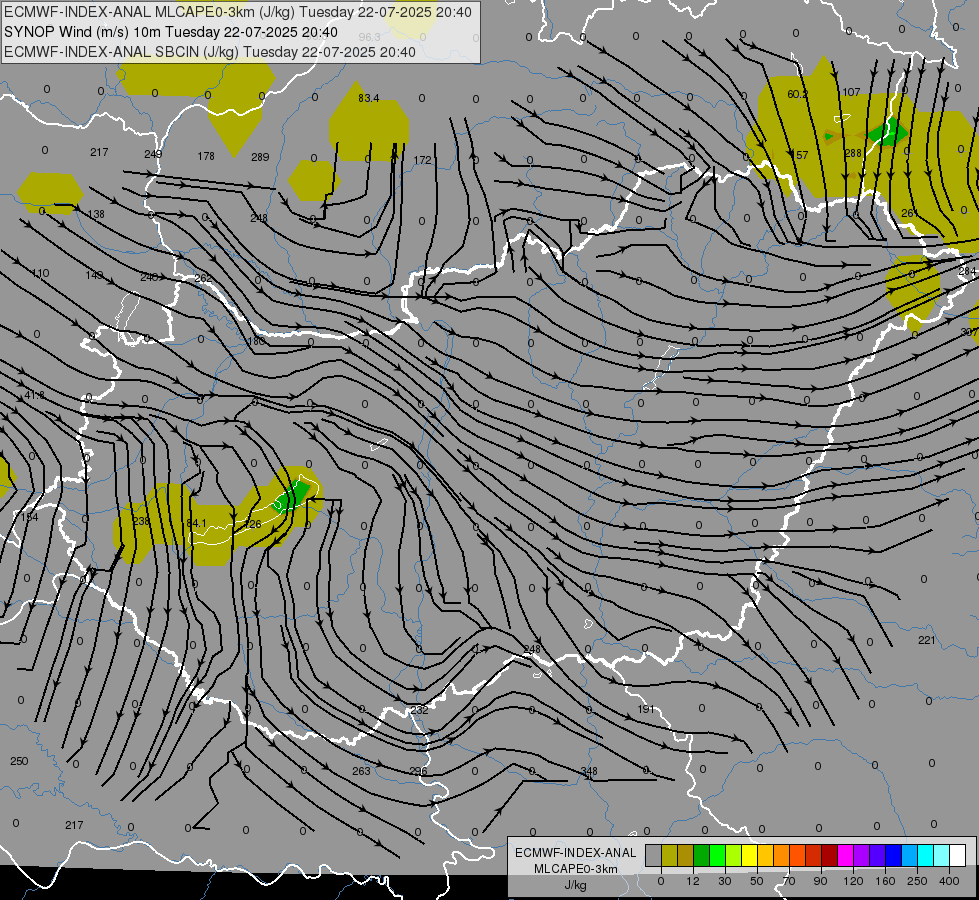Click the '83.4' map value
The image size is (979, 900).
368,98
